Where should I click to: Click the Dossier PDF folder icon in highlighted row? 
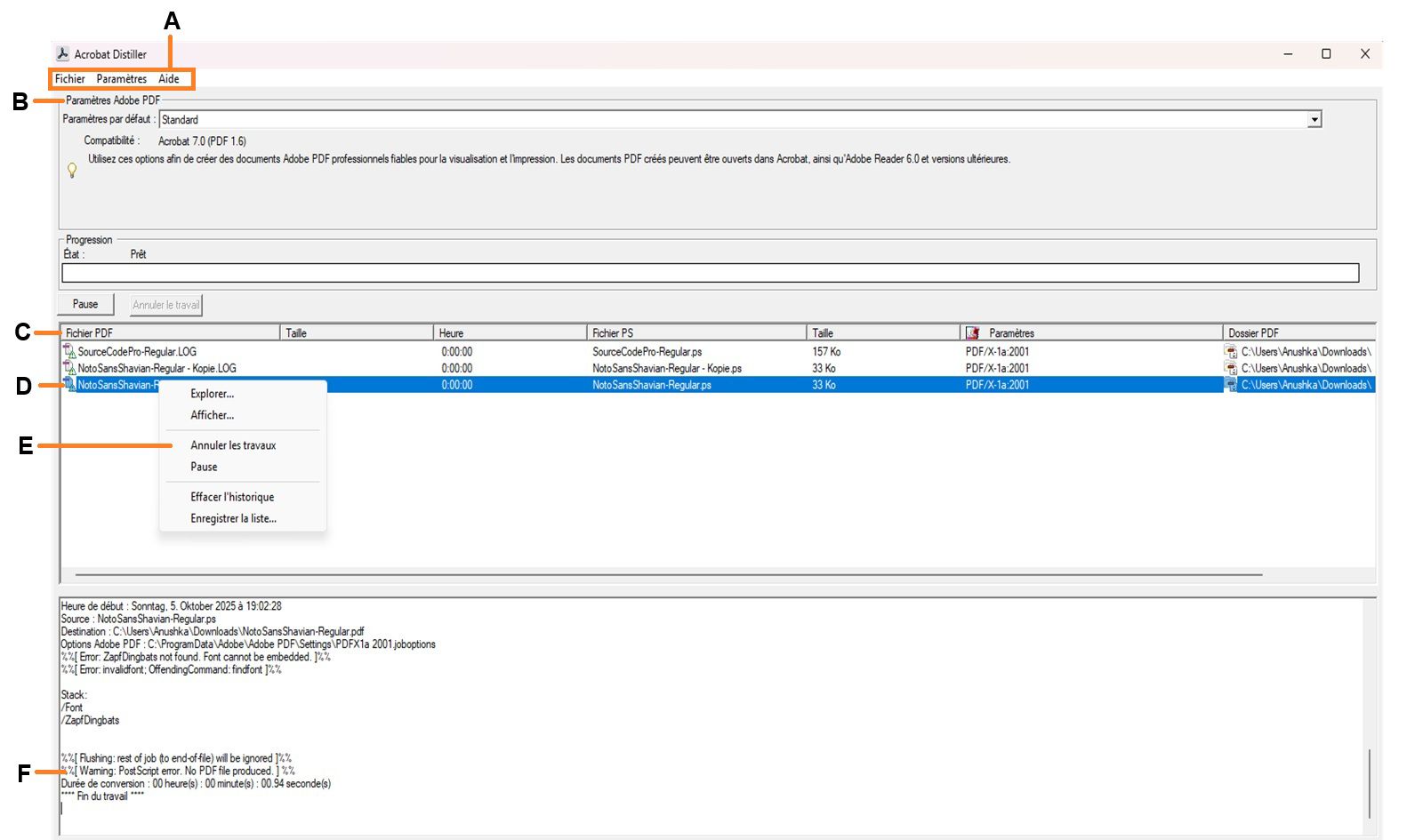(x=1231, y=385)
